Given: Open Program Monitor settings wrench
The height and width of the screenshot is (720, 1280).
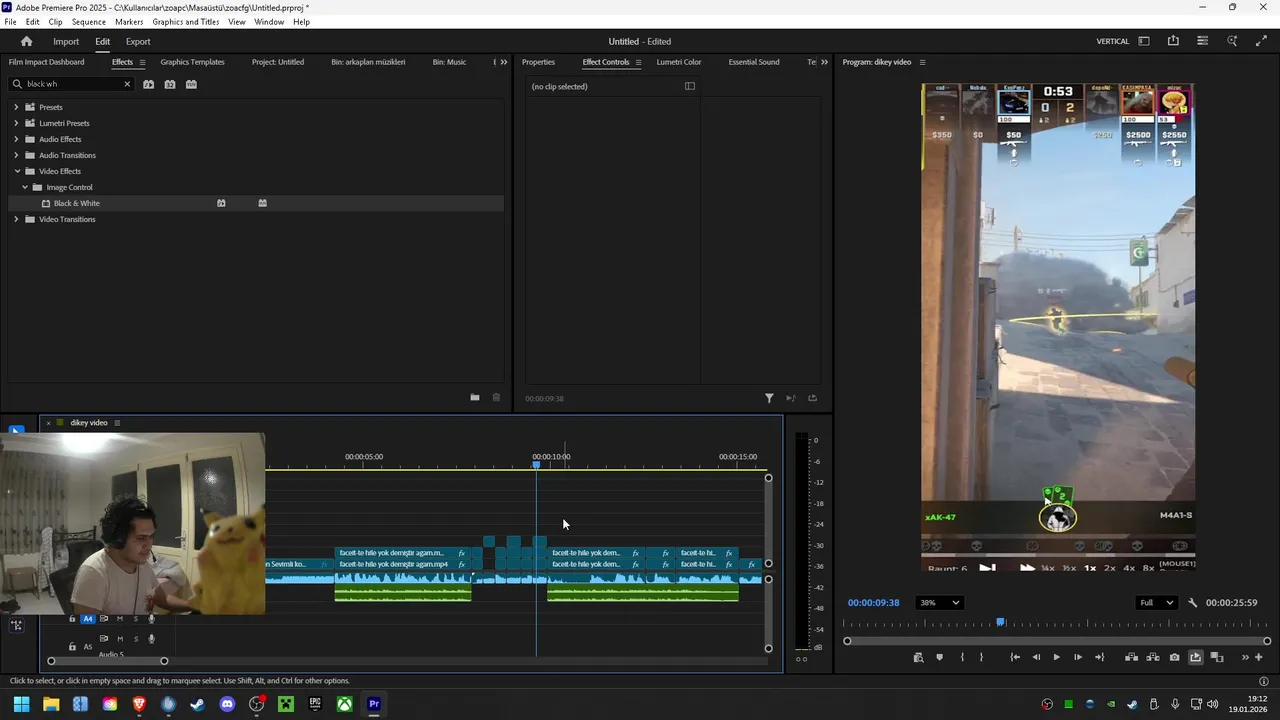Looking at the screenshot, I should coord(1192,603).
